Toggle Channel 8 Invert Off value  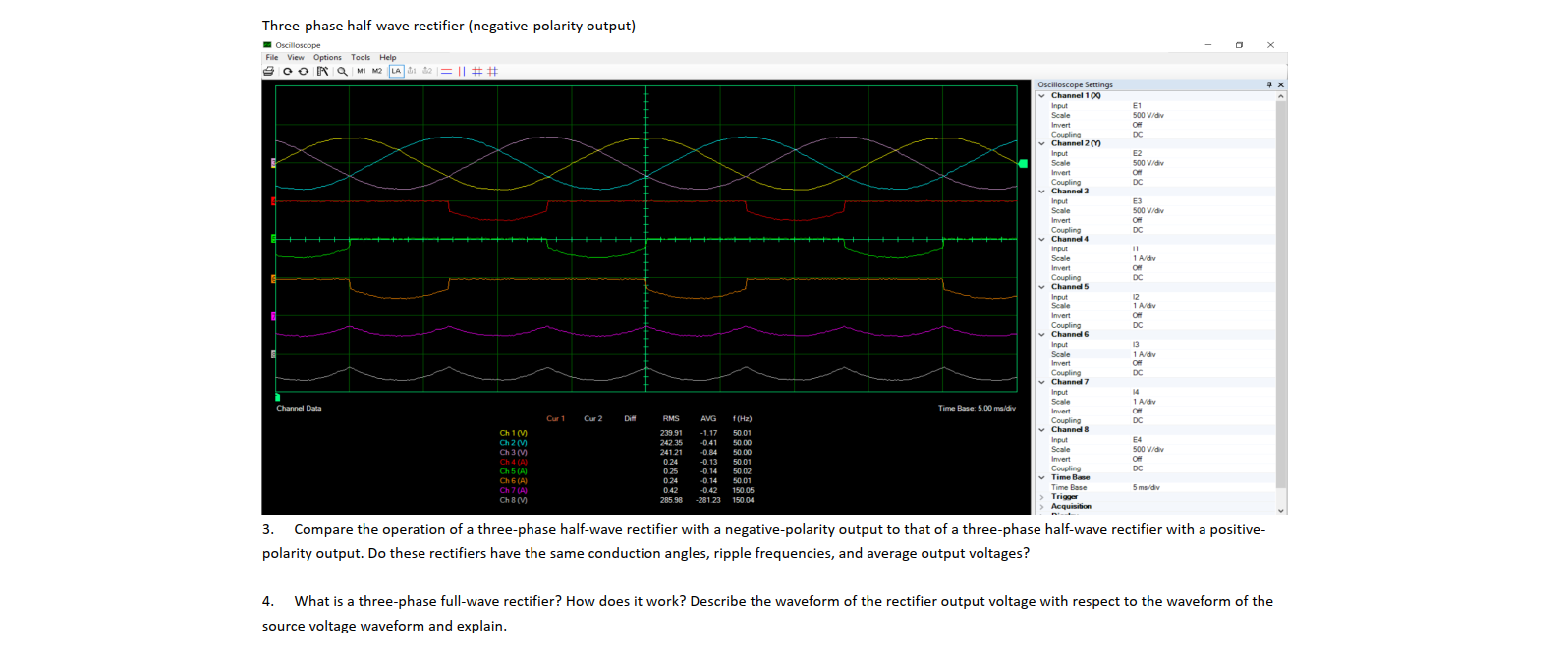coord(1137,459)
